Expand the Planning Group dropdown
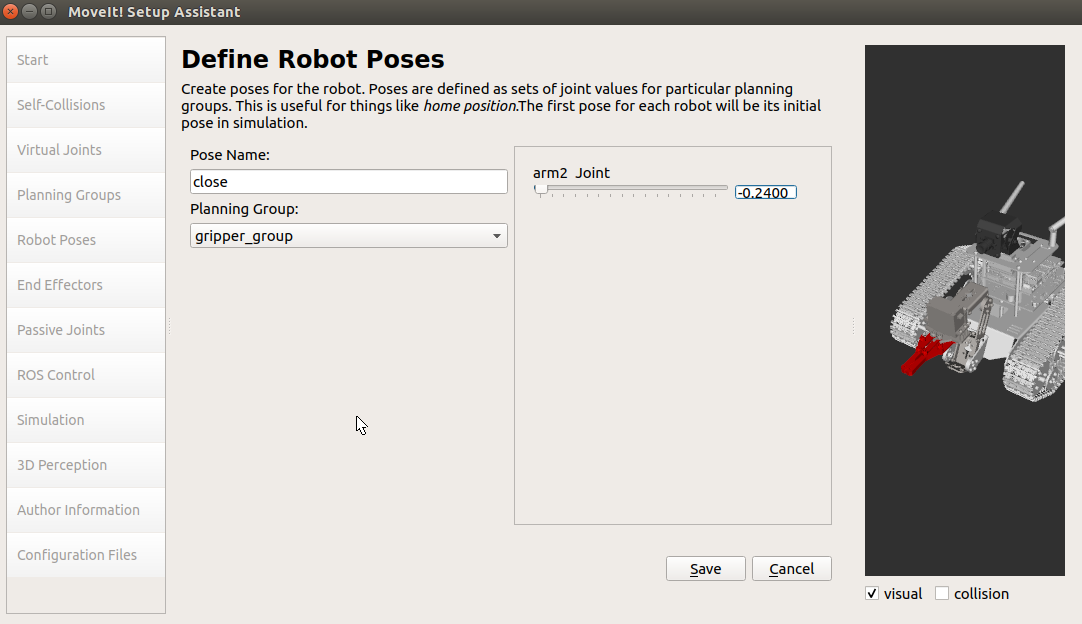Viewport: 1082px width, 624px height. [x=348, y=235]
